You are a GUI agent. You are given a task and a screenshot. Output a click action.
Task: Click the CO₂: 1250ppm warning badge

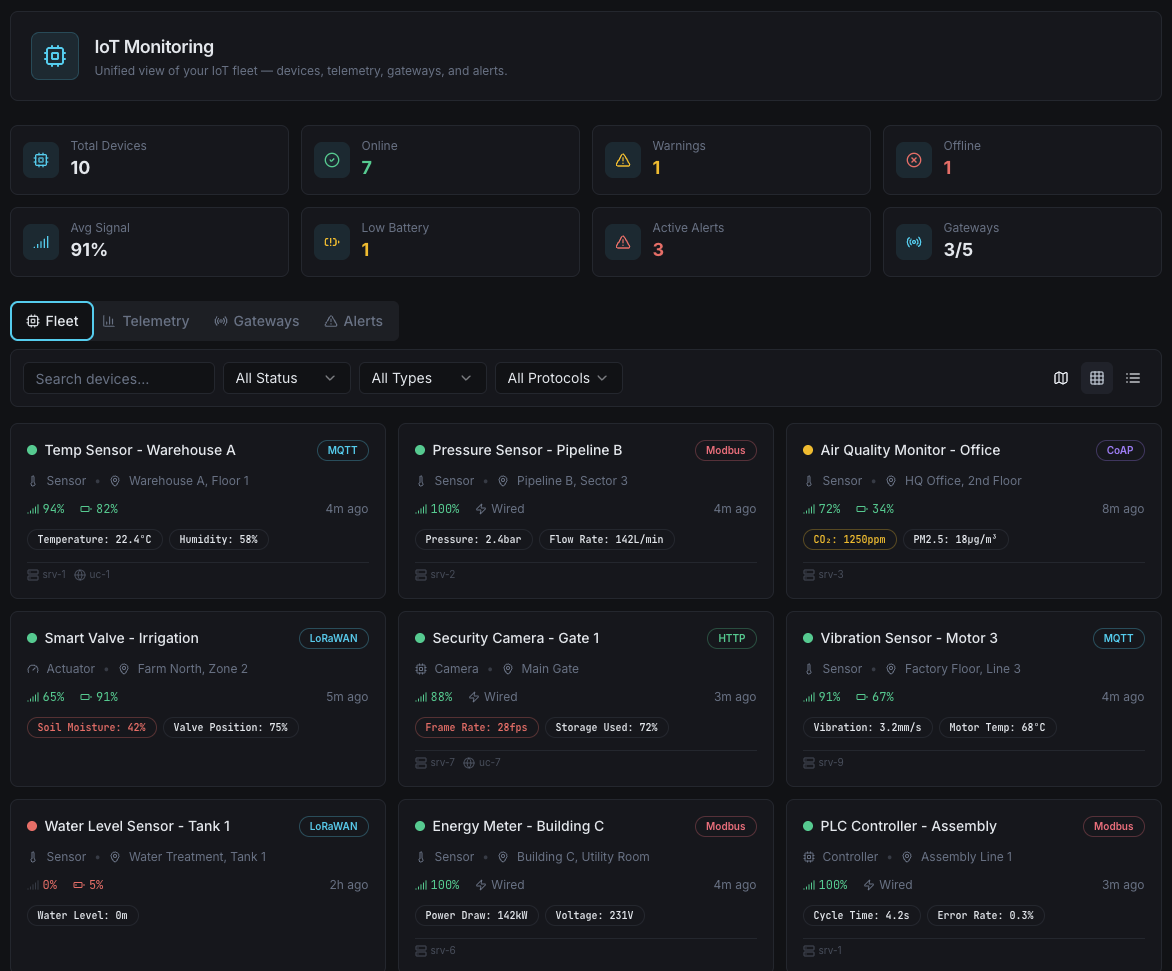tap(849, 539)
